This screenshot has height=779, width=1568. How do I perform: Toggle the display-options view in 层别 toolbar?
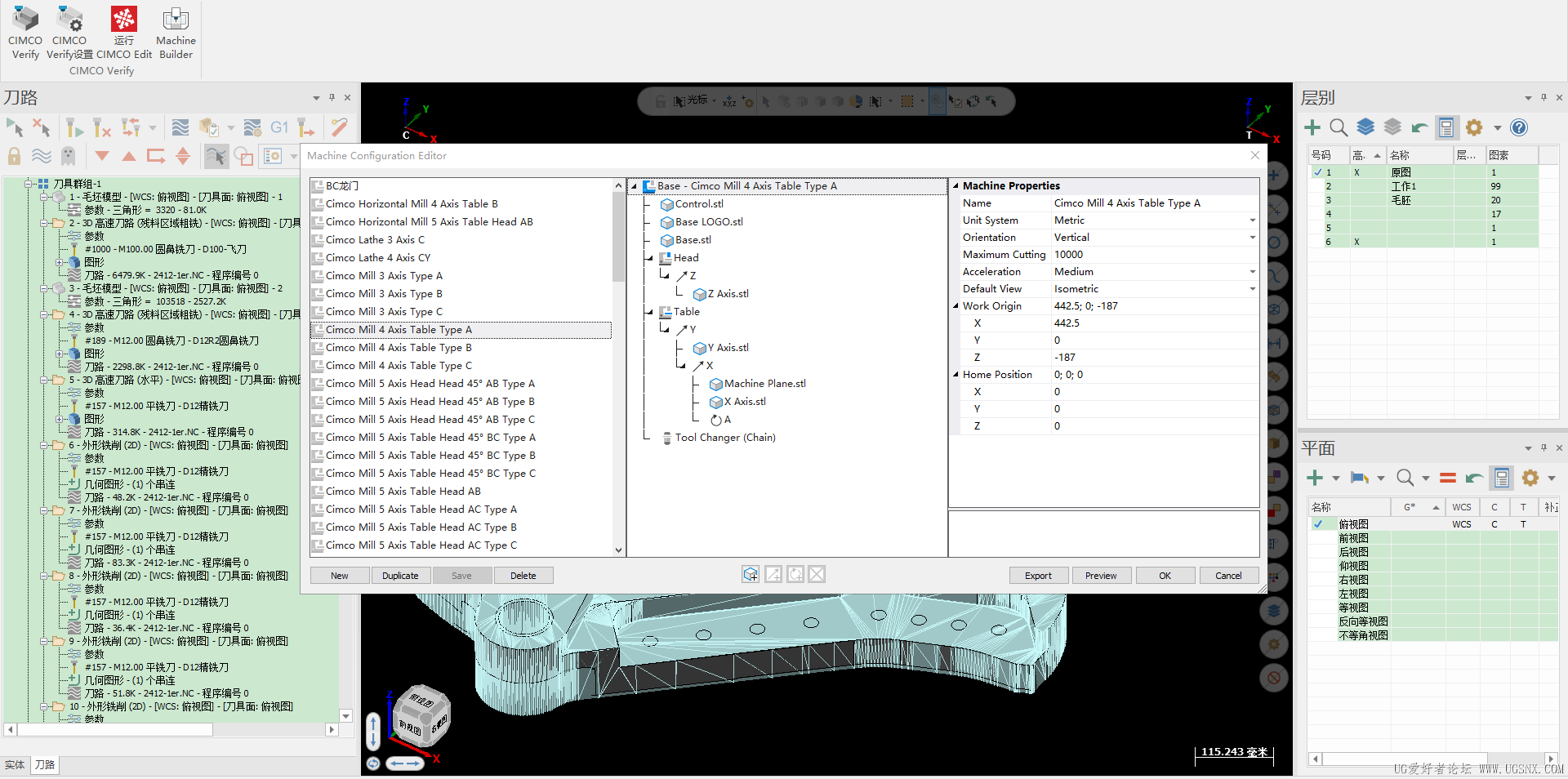pos(1446,127)
